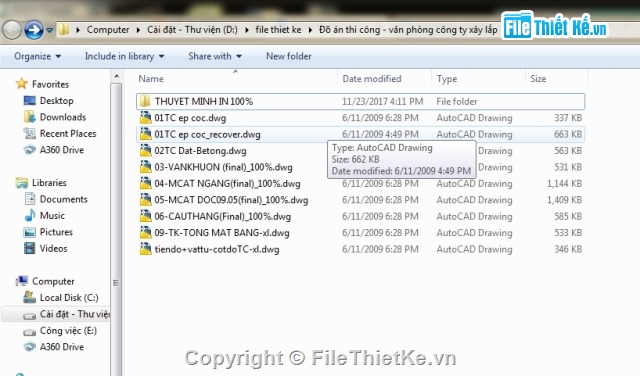Image resolution: width=640 pixels, height=376 pixels.
Task: Go back with the Back arrow button
Action: coord(12,30)
